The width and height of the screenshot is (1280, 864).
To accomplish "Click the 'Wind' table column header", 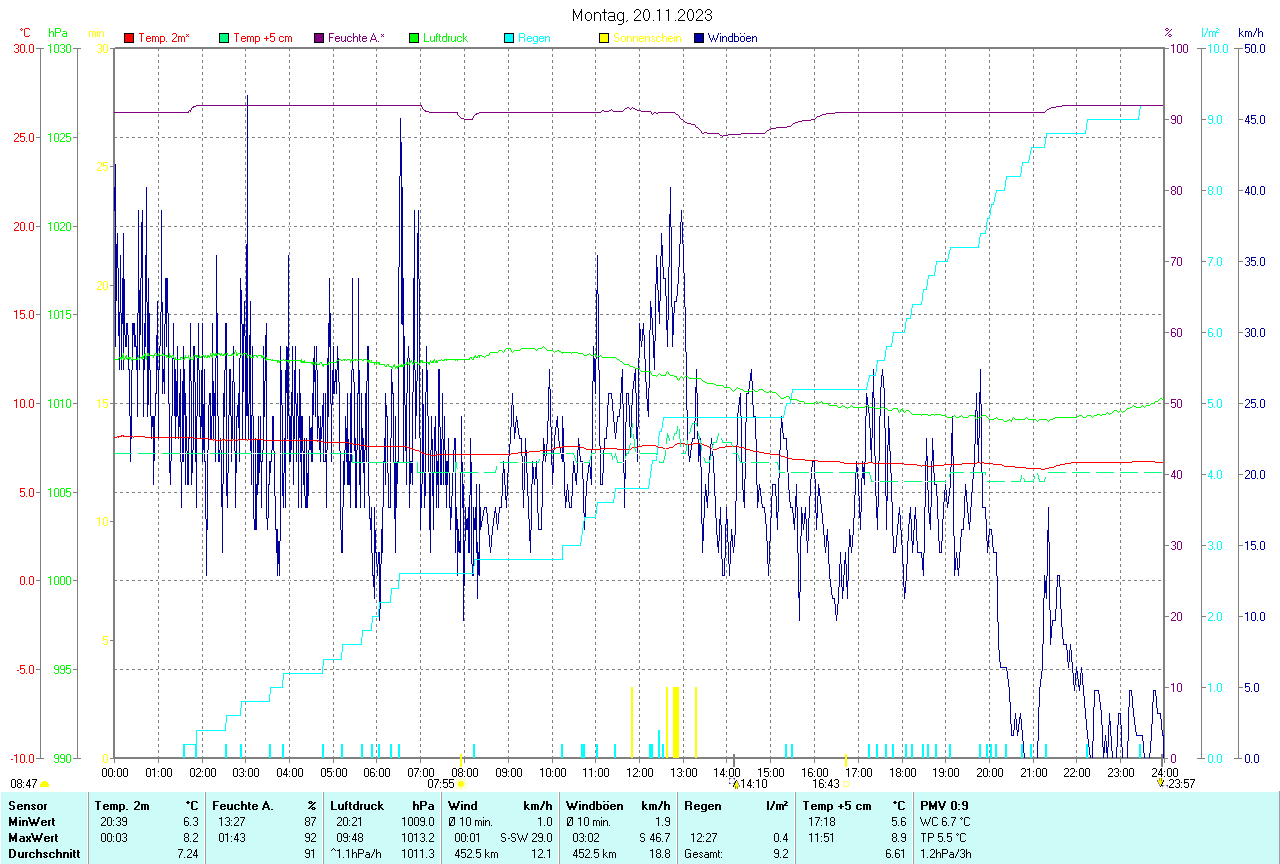I will click(463, 805).
